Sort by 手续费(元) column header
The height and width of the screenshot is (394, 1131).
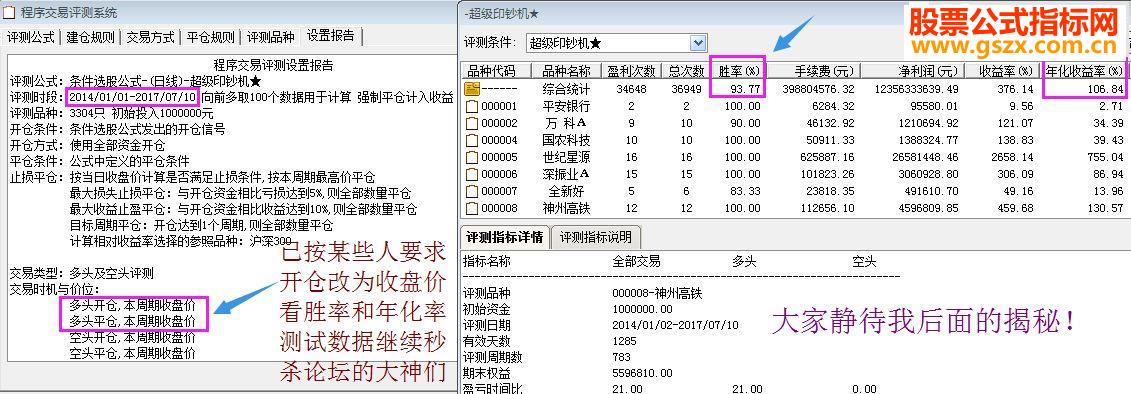click(x=813, y=71)
